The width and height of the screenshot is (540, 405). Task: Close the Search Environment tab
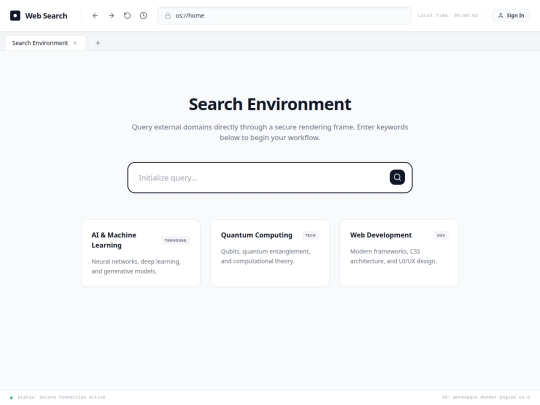(x=75, y=43)
